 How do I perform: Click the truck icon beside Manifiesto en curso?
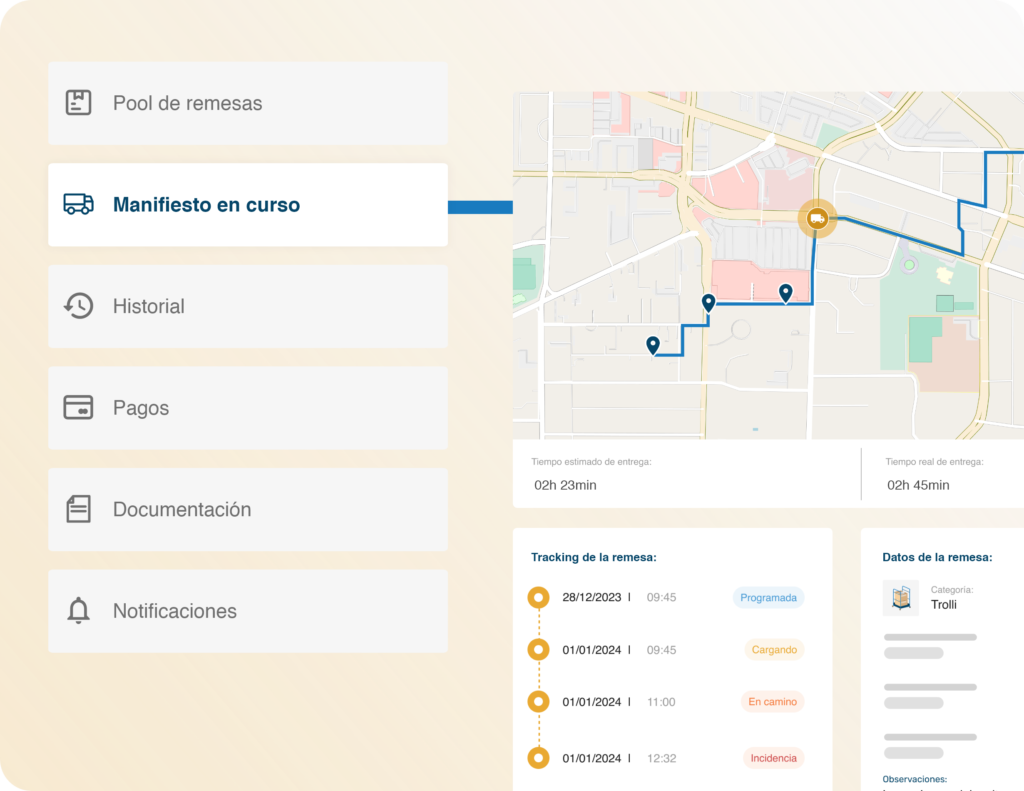click(x=78, y=205)
